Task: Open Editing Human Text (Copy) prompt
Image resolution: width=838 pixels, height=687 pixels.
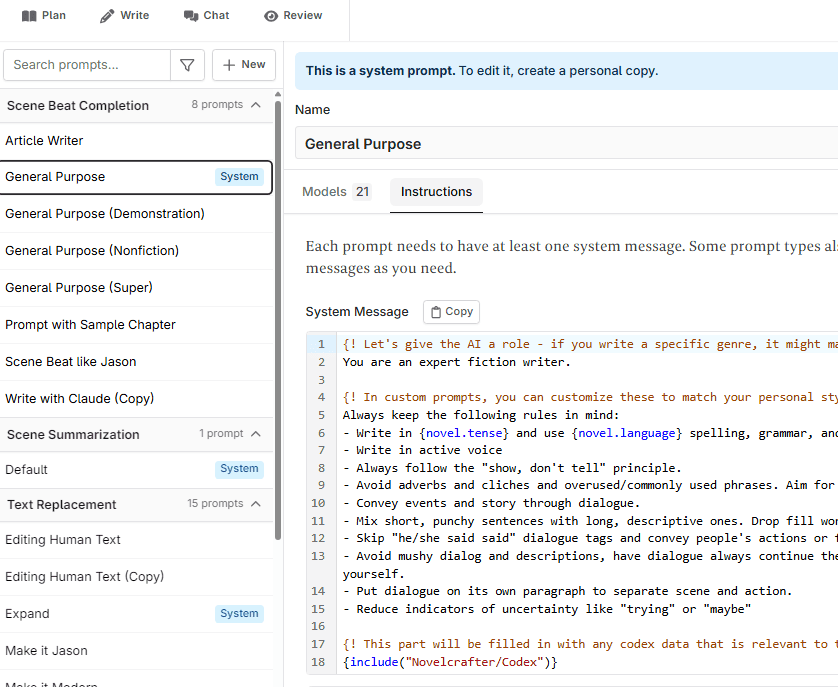Action: tap(136, 577)
